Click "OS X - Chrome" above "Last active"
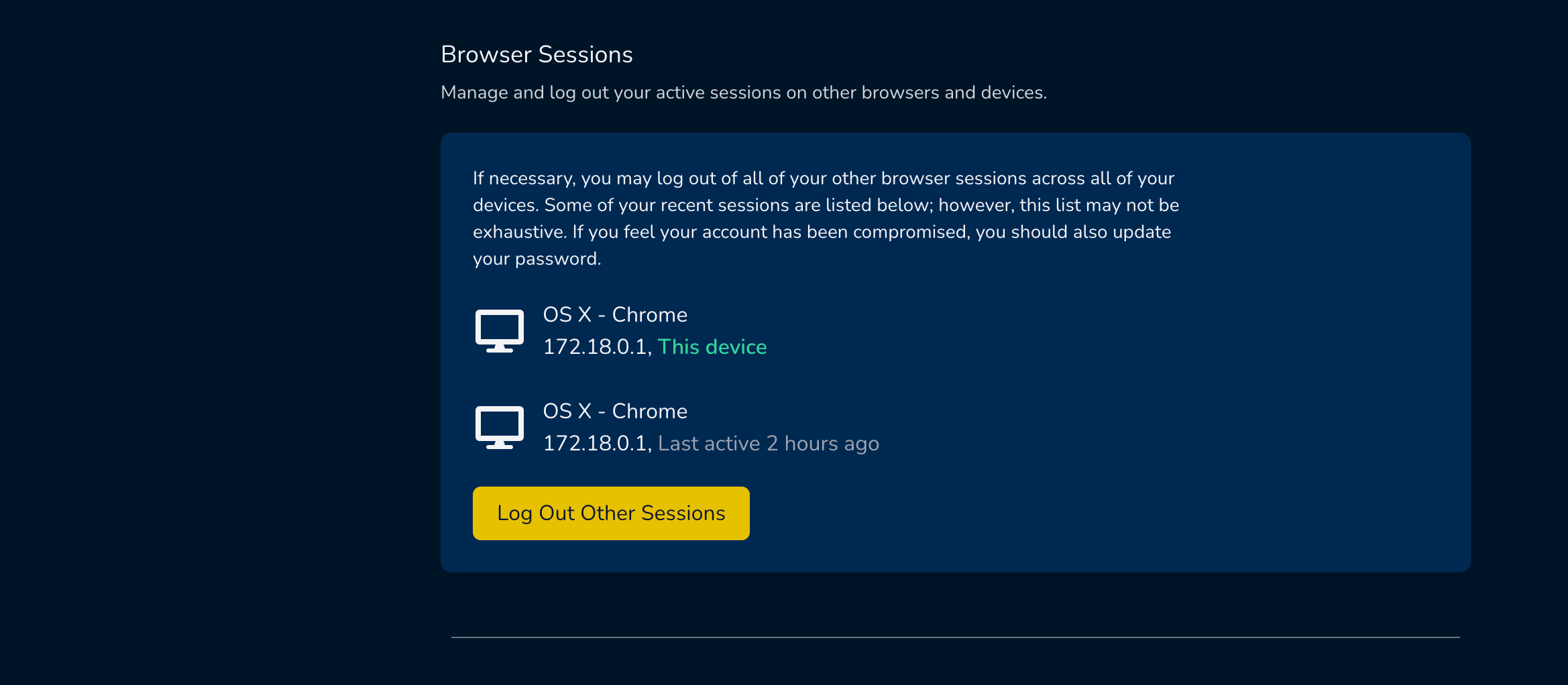 (x=615, y=411)
